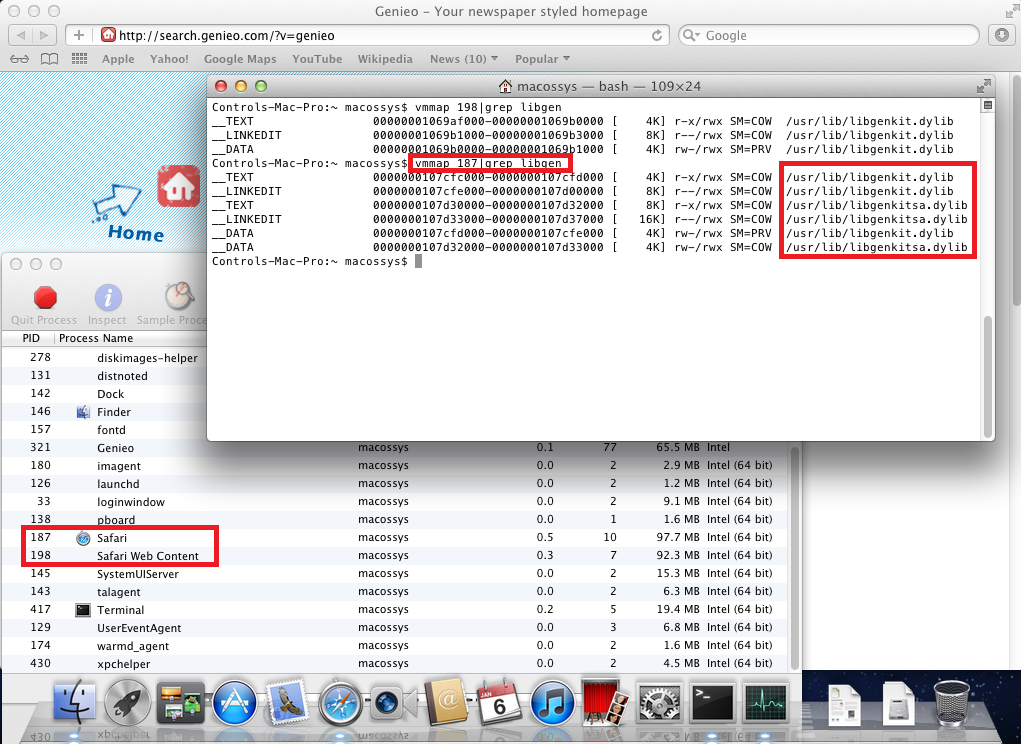This screenshot has height=744, width=1021.
Task: Open Launchpad from the Dock
Action: (x=128, y=702)
